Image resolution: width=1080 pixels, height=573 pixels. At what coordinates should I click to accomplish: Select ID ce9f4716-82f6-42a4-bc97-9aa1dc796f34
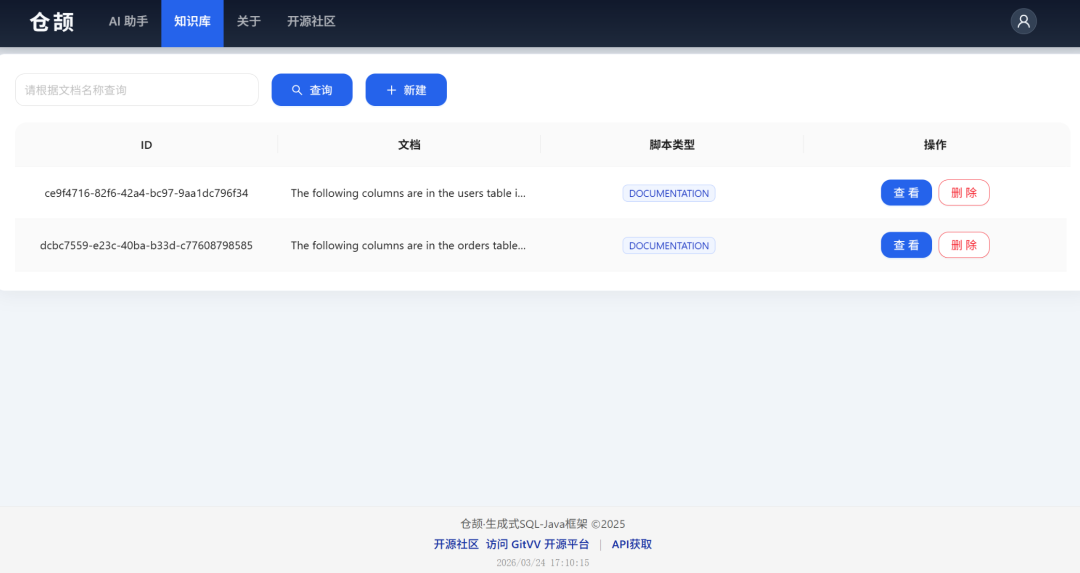click(146, 193)
